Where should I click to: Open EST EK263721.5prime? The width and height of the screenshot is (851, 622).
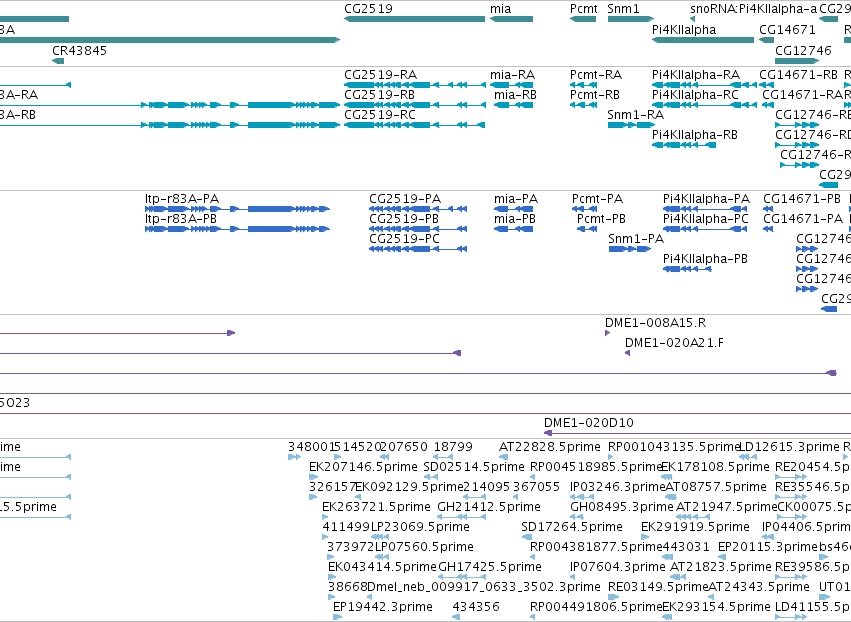coord(376,507)
